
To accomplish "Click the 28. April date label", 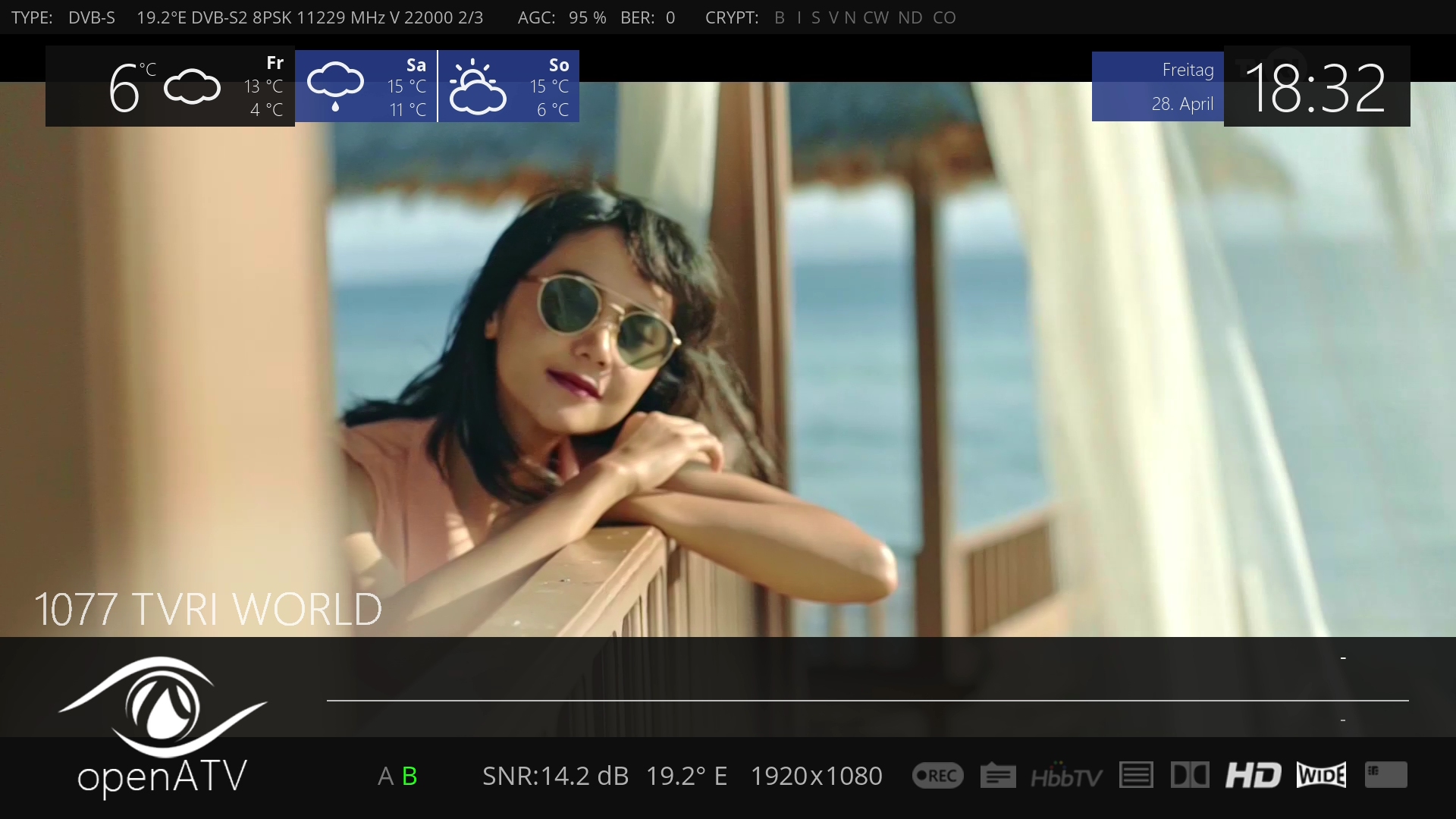I will [1182, 104].
